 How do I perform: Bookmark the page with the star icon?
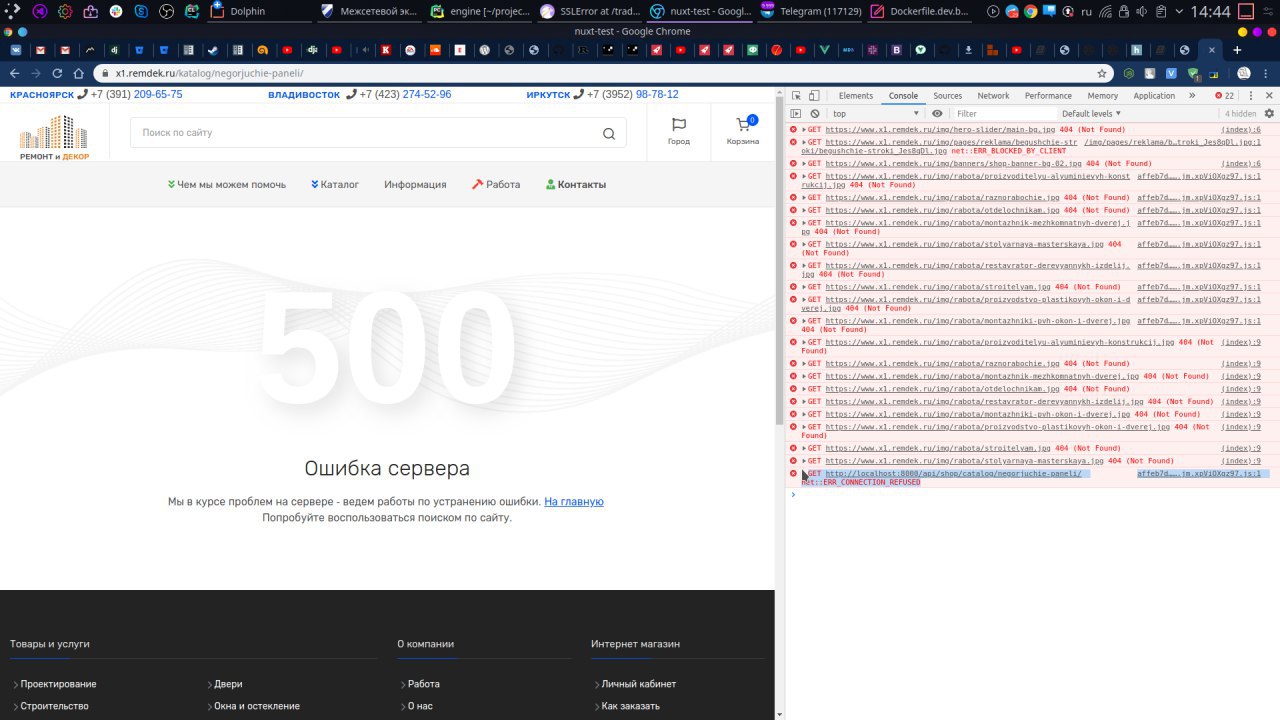[1102, 73]
